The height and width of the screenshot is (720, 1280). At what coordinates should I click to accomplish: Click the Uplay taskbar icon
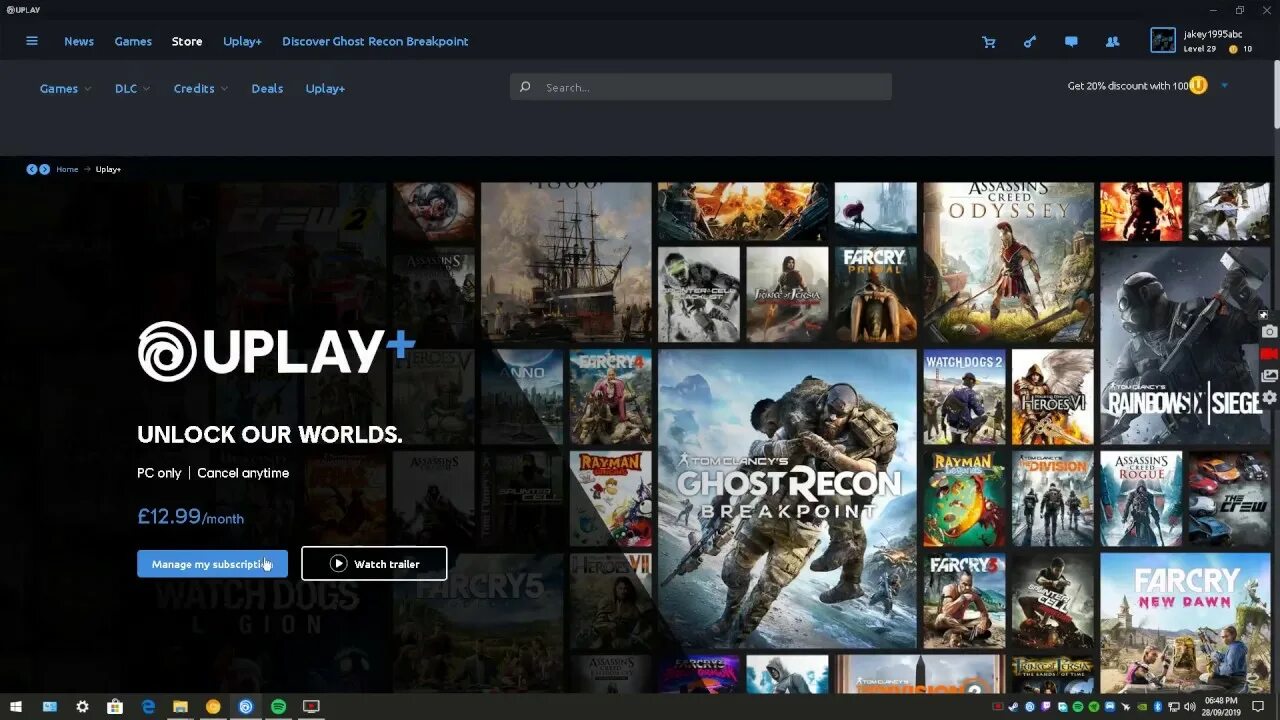pyautogui.click(x=246, y=707)
